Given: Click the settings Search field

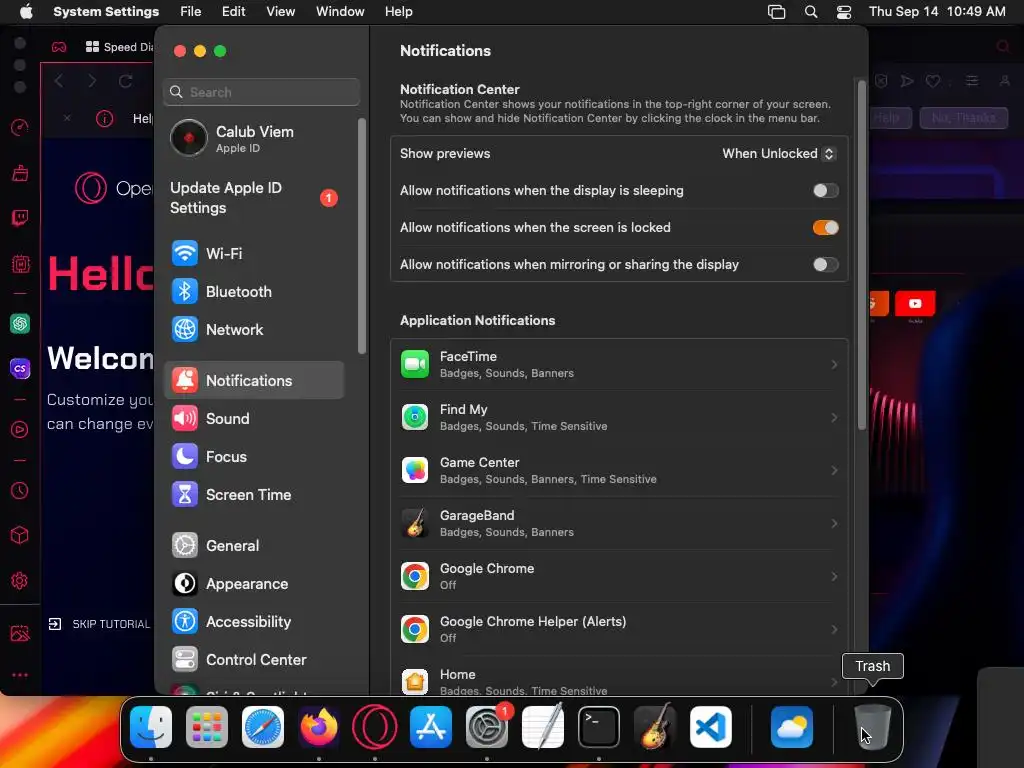Looking at the screenshot, I should point(261,92).
